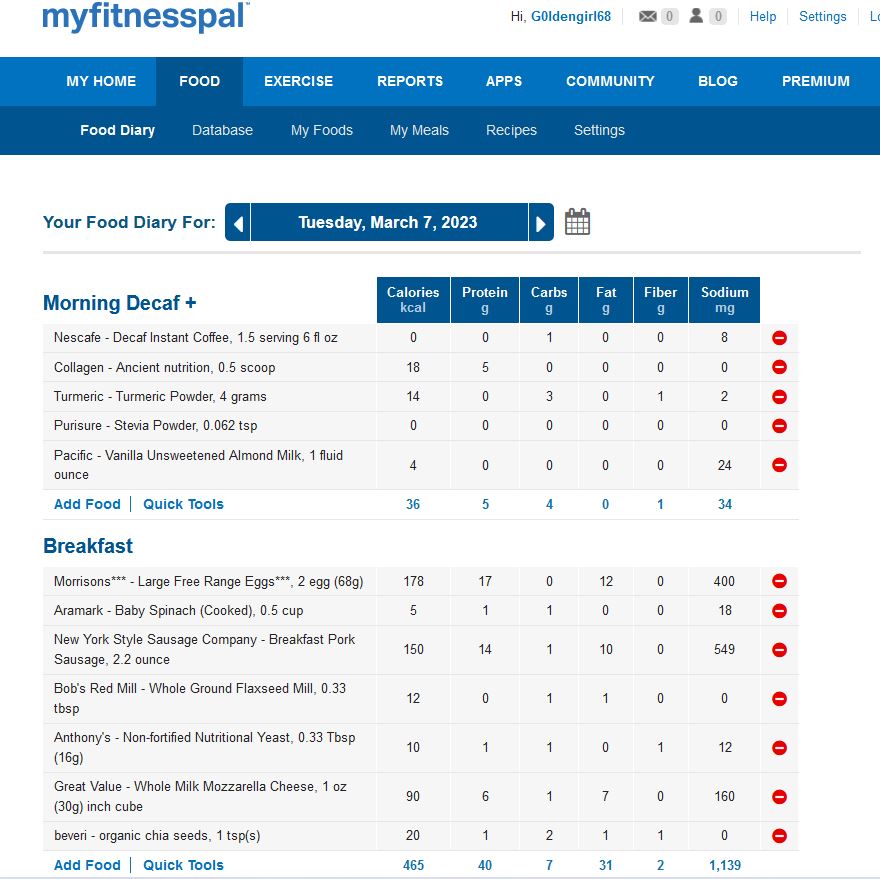Click Breakfast total sodium 1,139
This screenshot has height=879, width=880.
[725, 865]
